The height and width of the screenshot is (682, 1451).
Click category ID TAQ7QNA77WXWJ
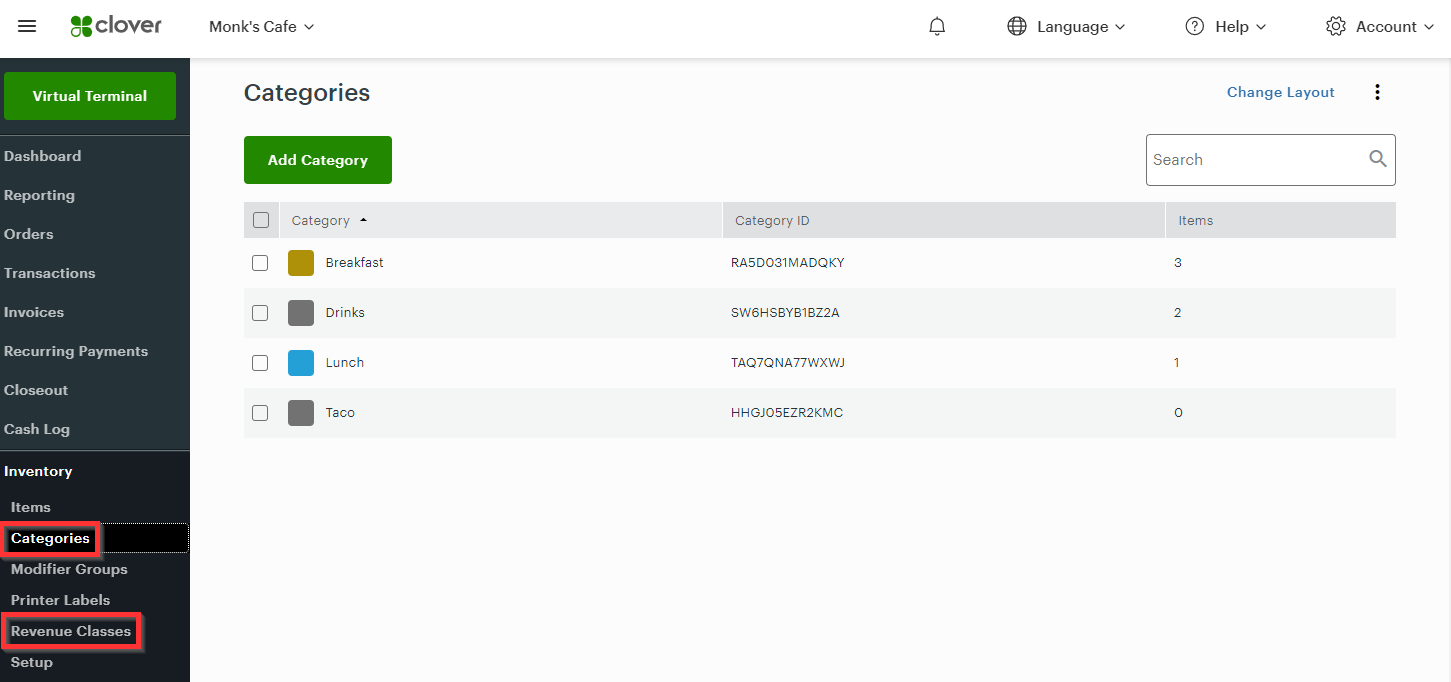(x=788, y=363)
